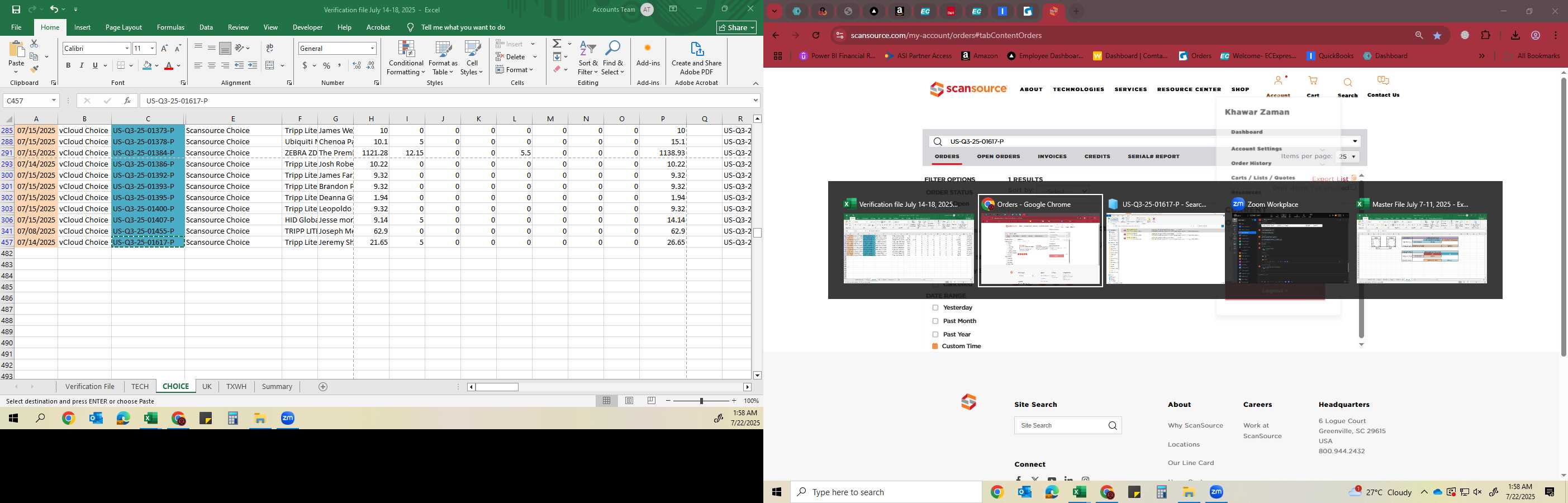
Task: Click Decrease Font Size icon
Action: (178, 48)
